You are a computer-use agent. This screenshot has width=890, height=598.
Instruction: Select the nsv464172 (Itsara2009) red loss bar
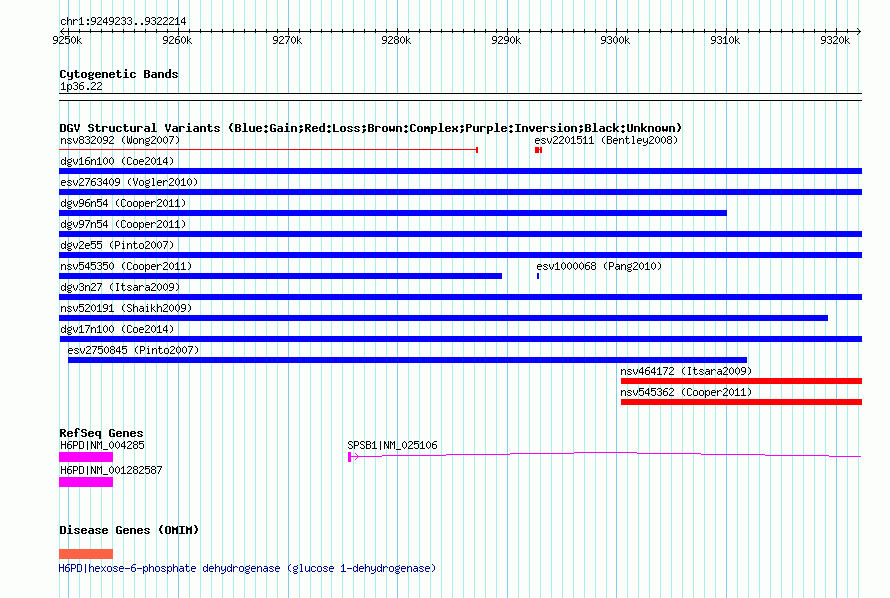click(x=741, y=381)
